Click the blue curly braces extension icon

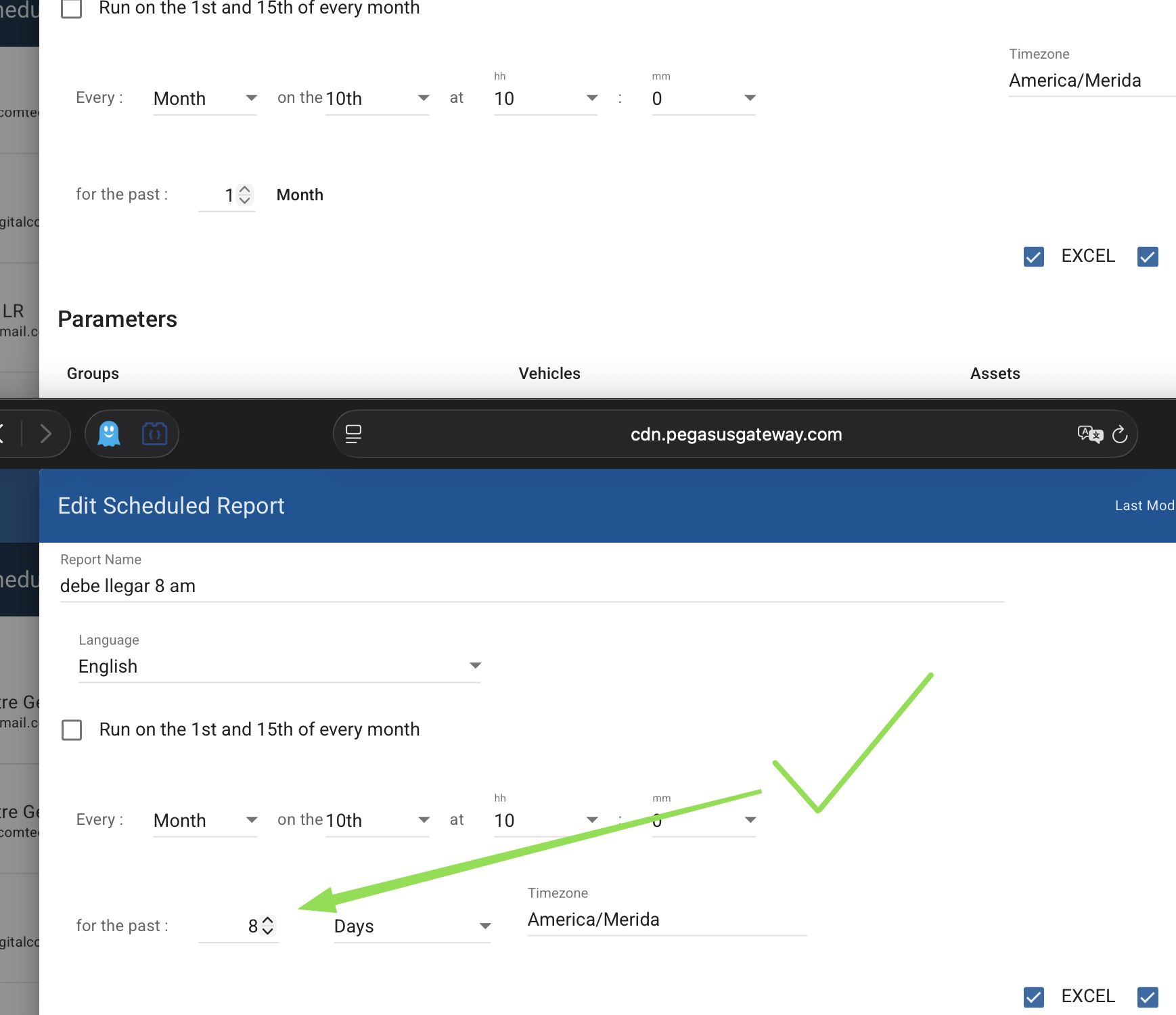point(154,434)
